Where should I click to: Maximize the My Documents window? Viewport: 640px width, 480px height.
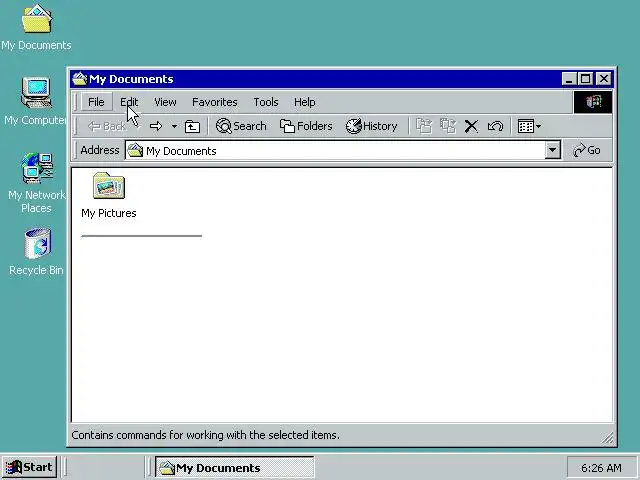coord(585,79)
